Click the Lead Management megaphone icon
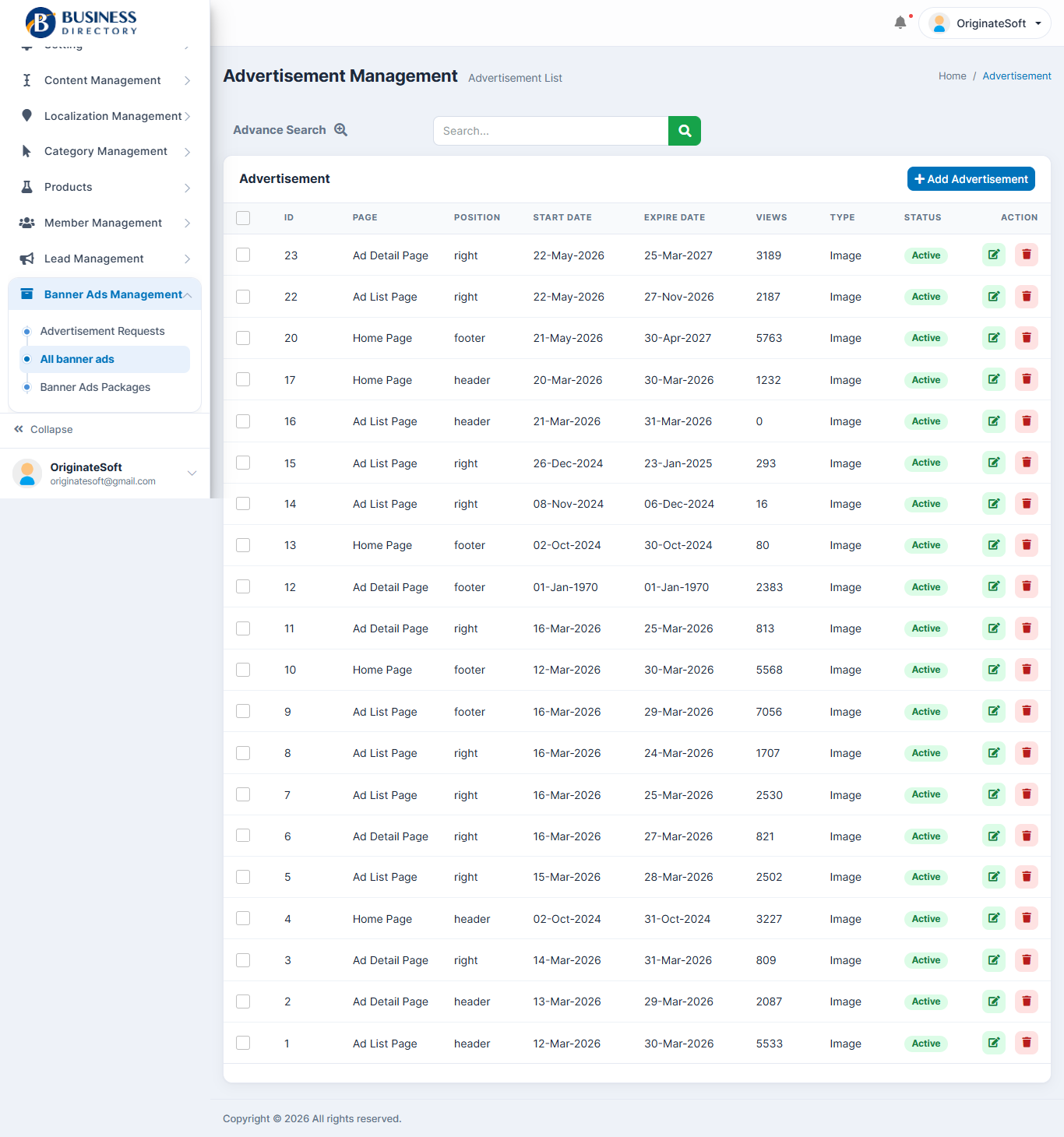Viewport: 1064px width, 1137px height. pyautogui.click(x=26, y=259)
